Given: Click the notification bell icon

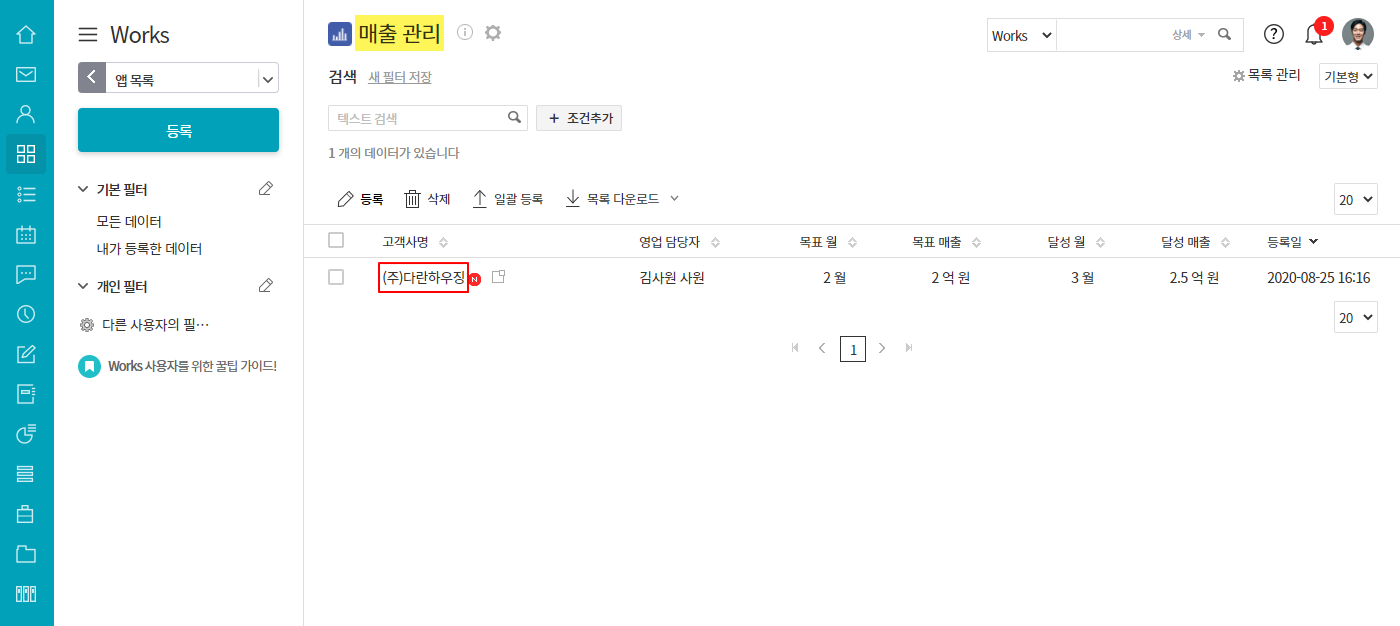Looking at the screenshot, I should [x=1314, y=35].
